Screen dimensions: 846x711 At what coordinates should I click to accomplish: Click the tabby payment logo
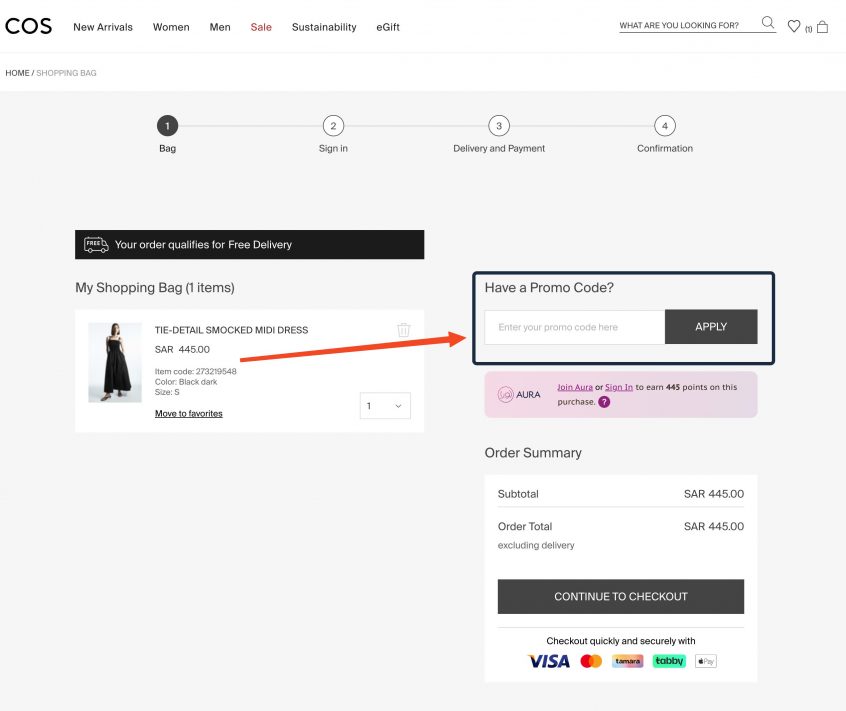[669, 661]
